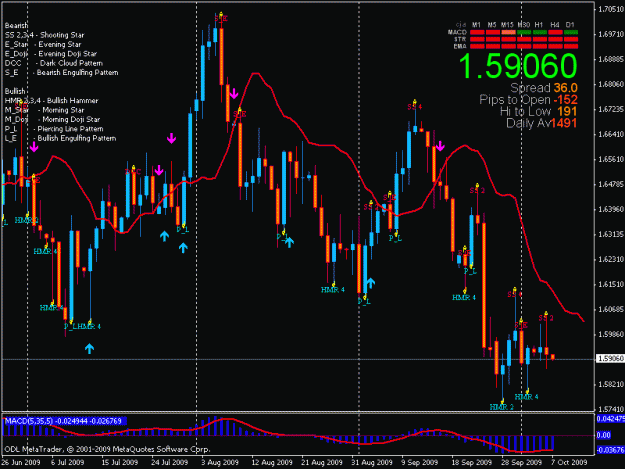Click the Daily Av 1491 readout
Image resolution: width=625 pixels, height=469 pixels.
tap(541, 123)
